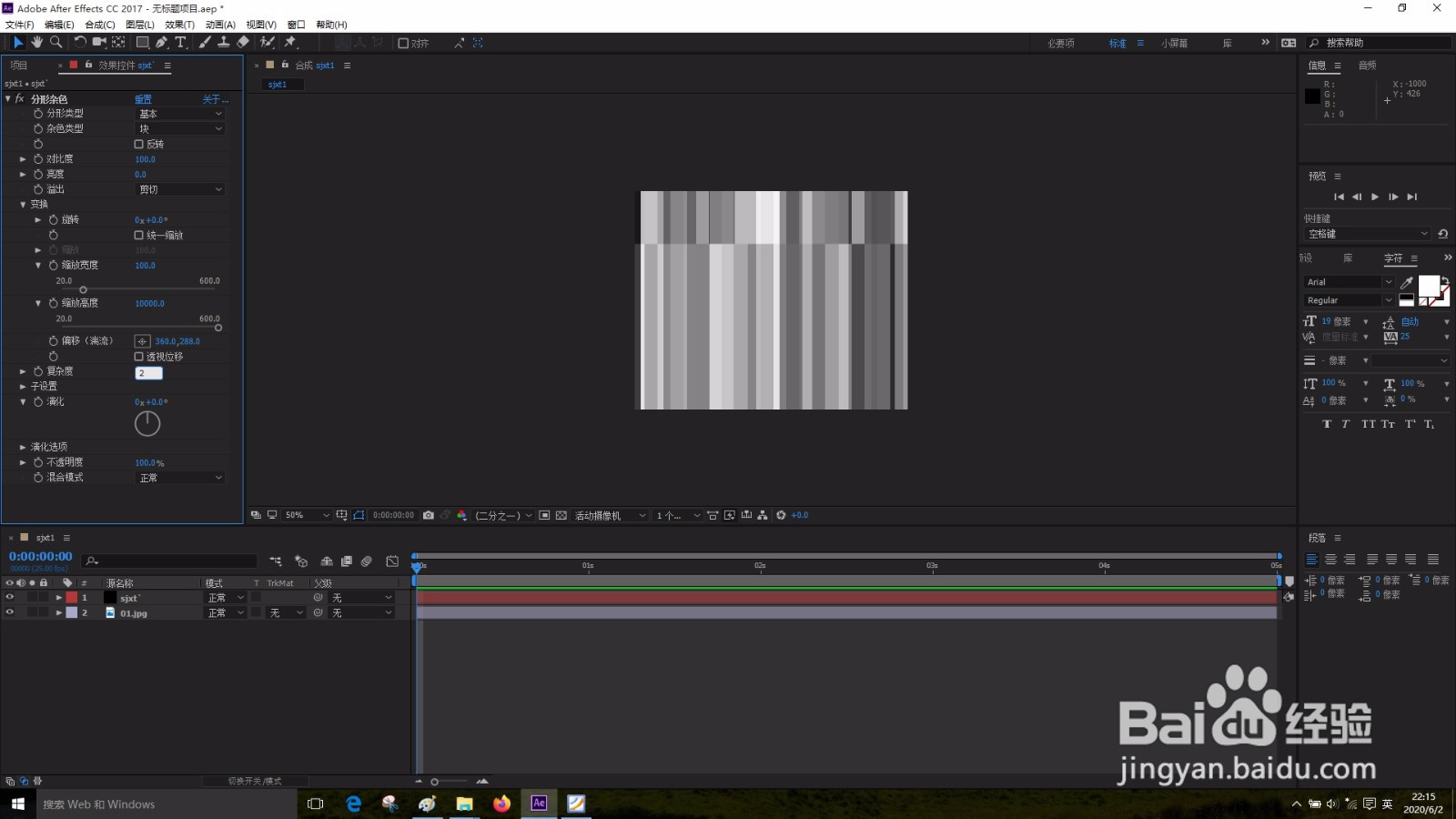Hide the 01.jpg layer with eye toggle

[x=10, y=613]
